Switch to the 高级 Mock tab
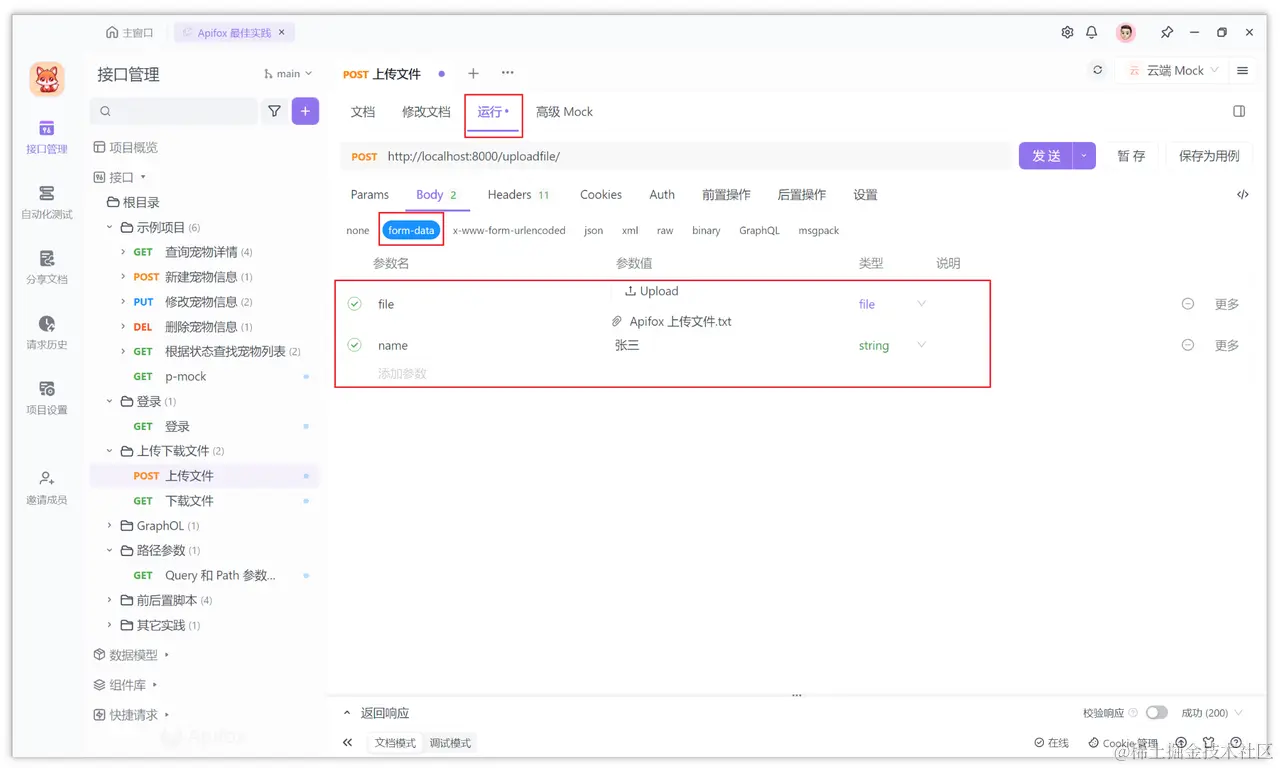 coord(564,111)
